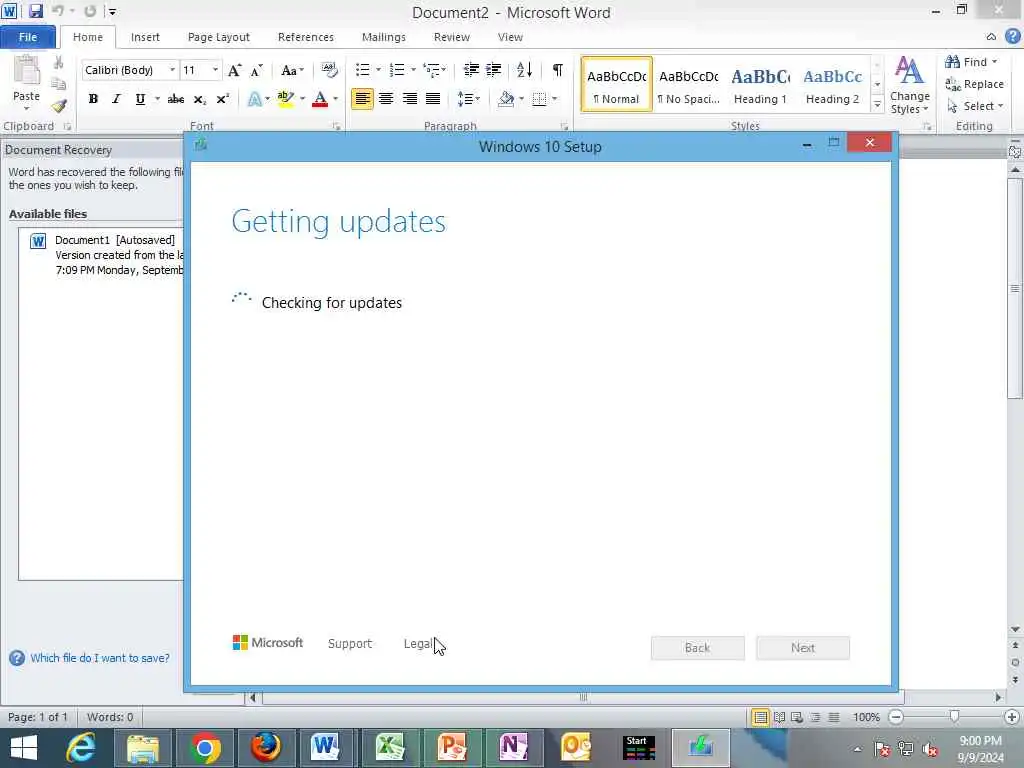Open the File tab
The width and height of the screenshot is (1024, 768).
click(x=28, y=37)
